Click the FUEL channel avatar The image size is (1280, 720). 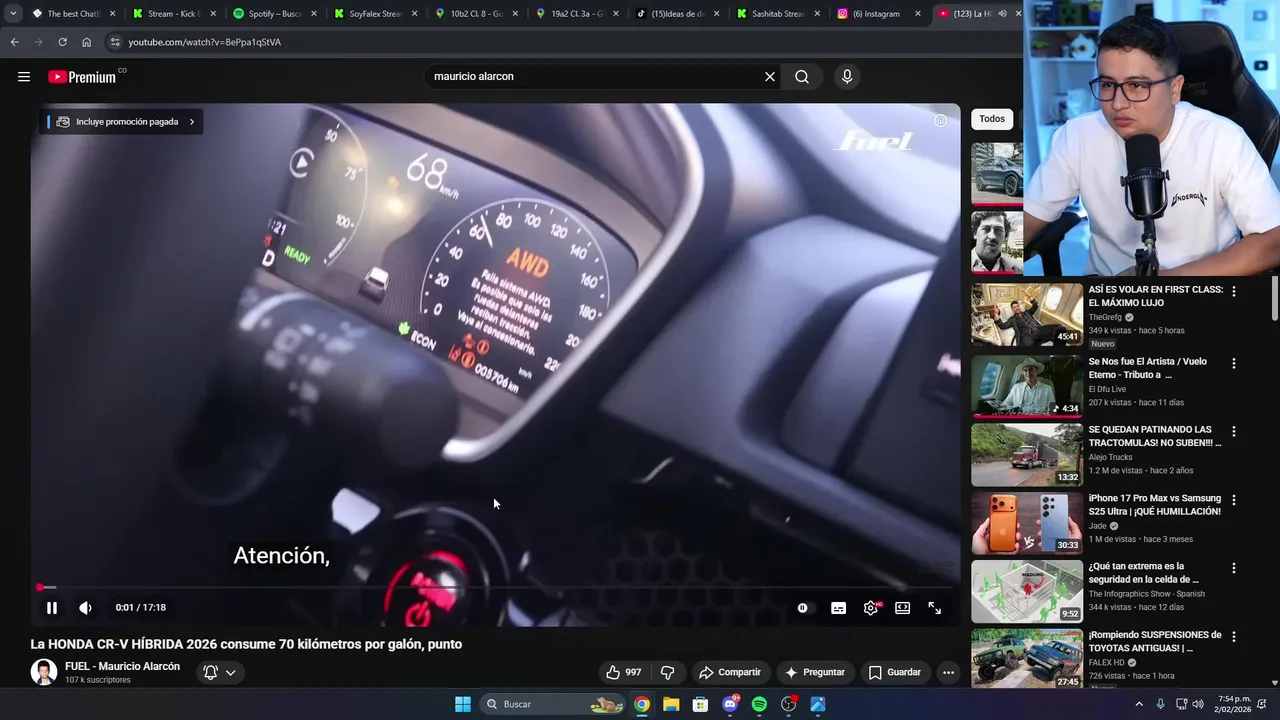point(44,672)
